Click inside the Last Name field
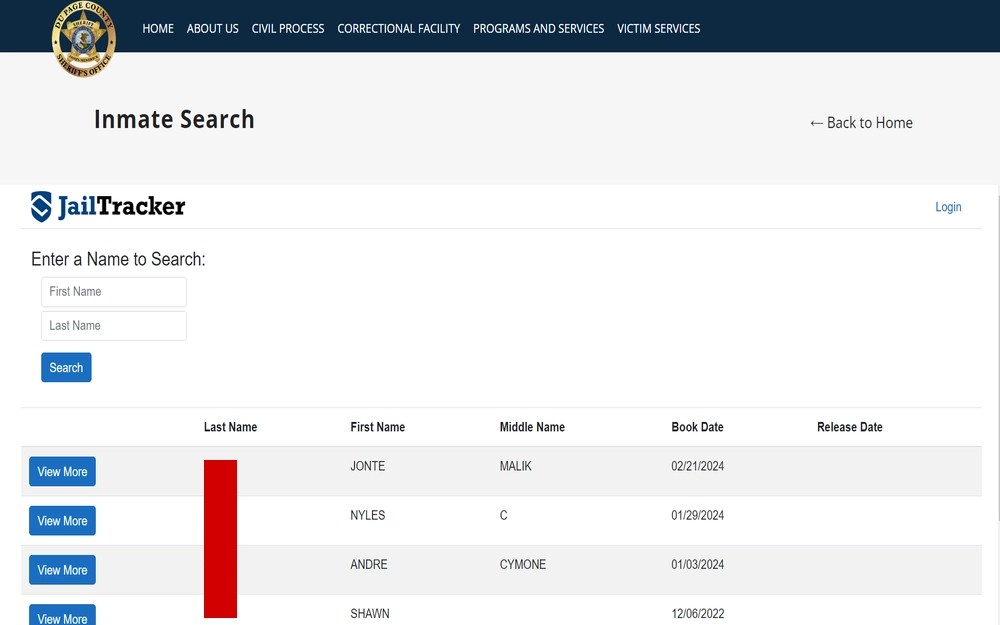 113,325
